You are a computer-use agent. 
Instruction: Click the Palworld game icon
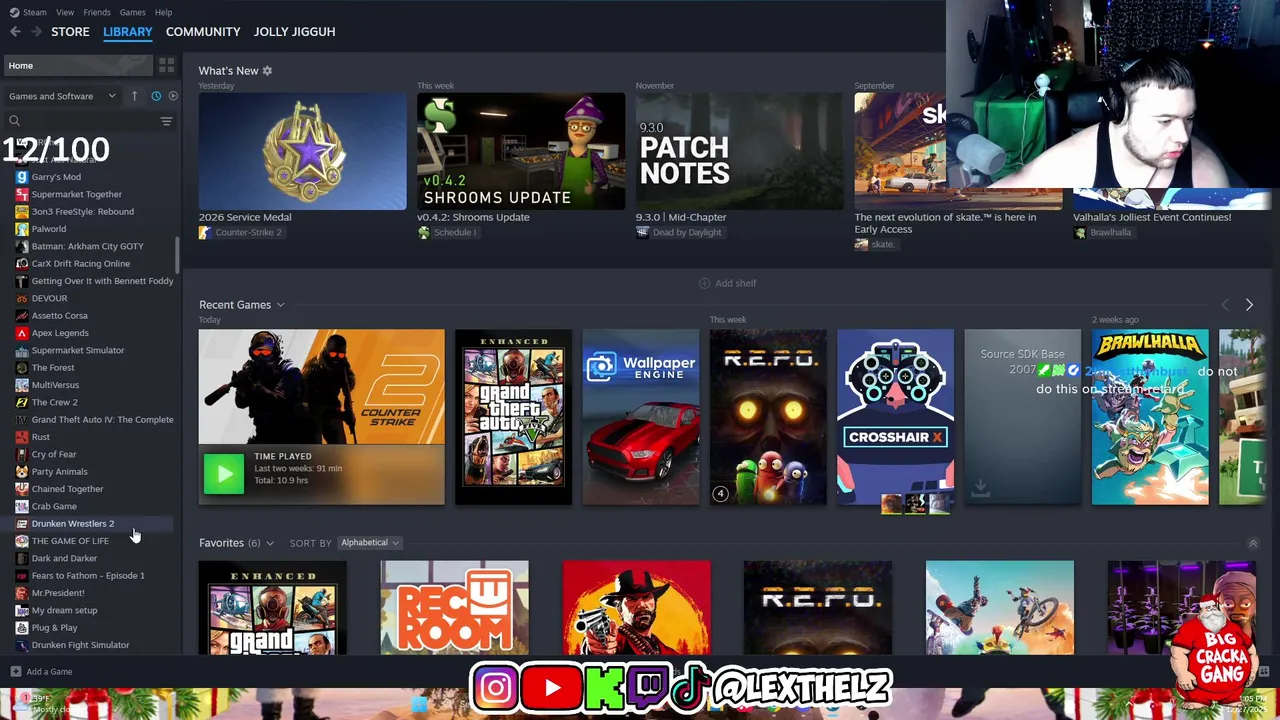pyautogui.click(x=22, y=229)
